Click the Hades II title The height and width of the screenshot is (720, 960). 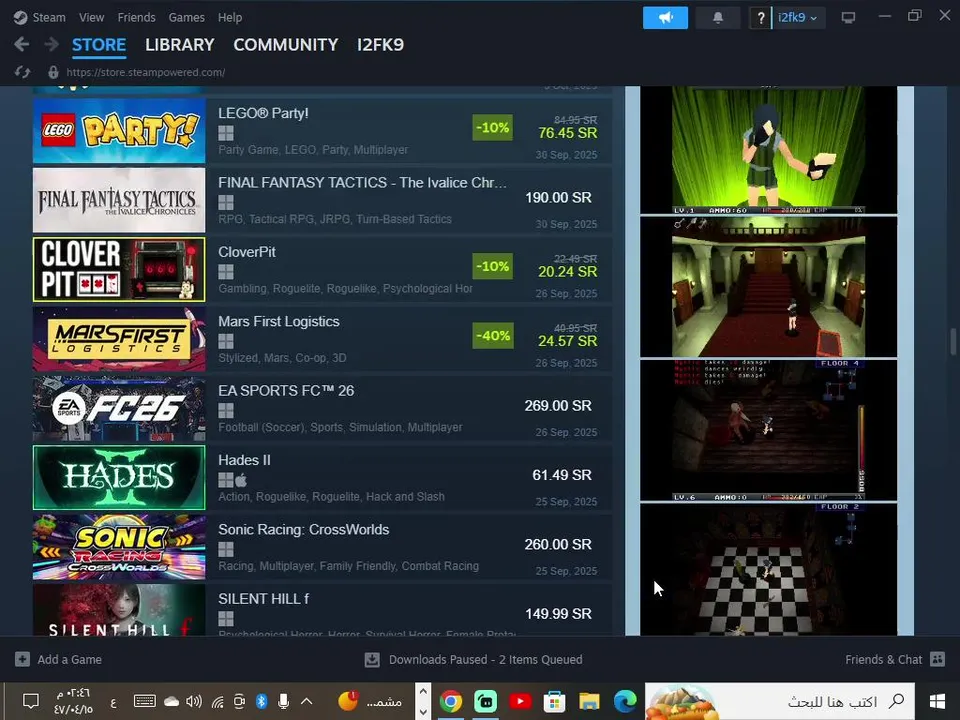[244, 460]
